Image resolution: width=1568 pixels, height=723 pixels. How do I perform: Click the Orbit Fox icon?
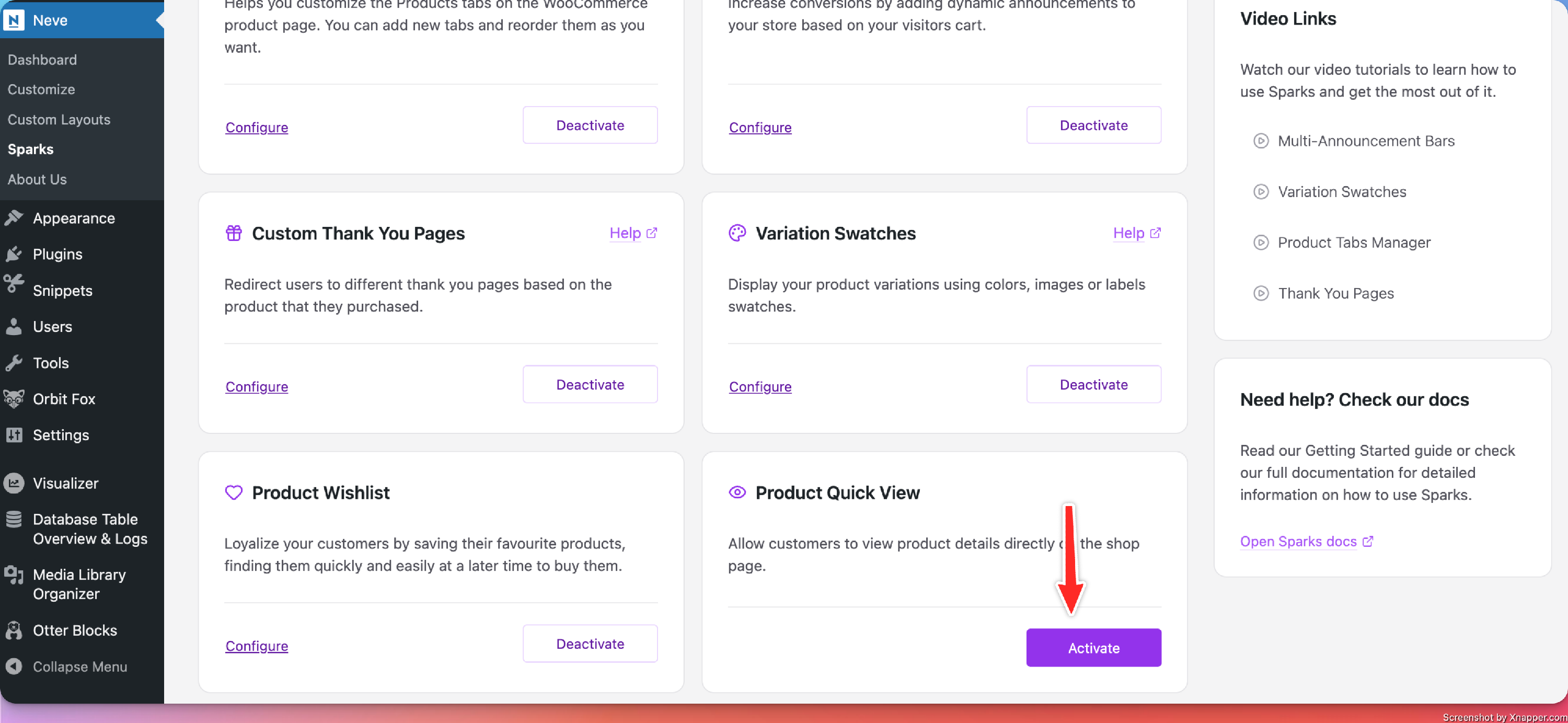coord(14,399)
